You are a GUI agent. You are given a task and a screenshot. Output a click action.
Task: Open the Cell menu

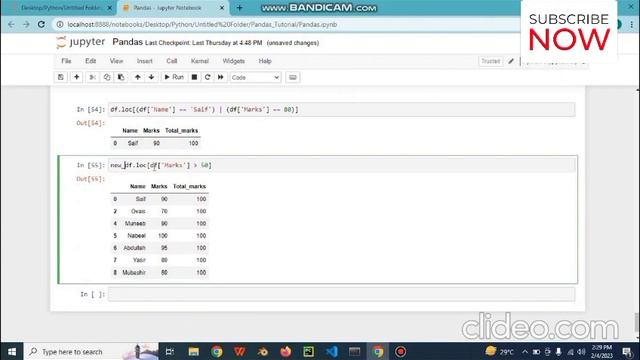(171, 61)
